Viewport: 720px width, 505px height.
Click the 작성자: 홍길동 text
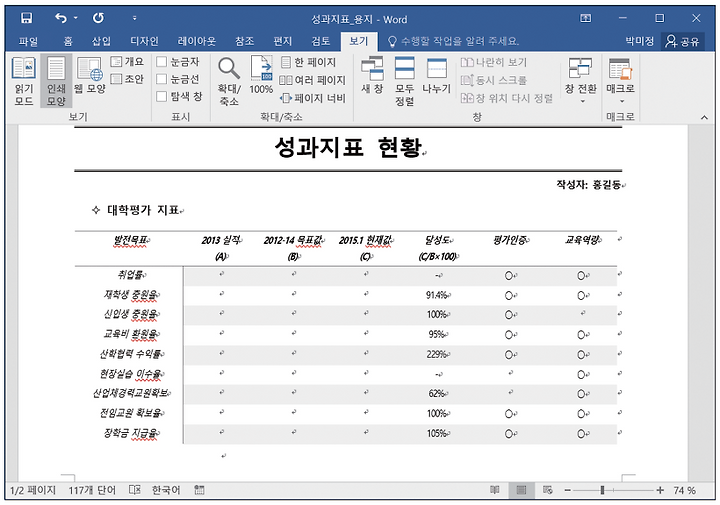(x=589, y=185)
